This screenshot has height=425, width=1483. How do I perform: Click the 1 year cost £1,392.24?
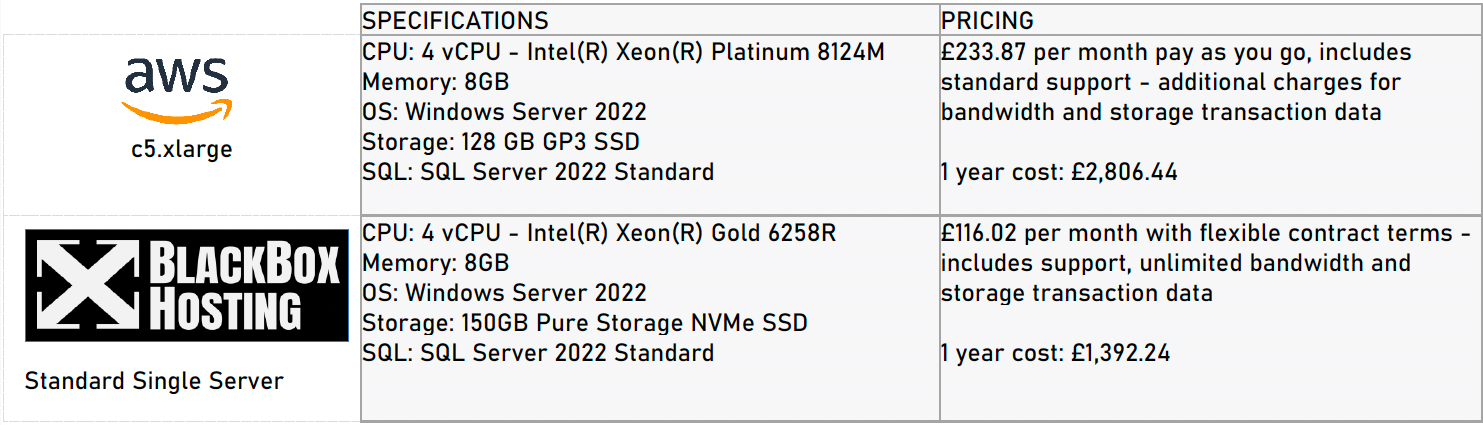coord(1055,353)
